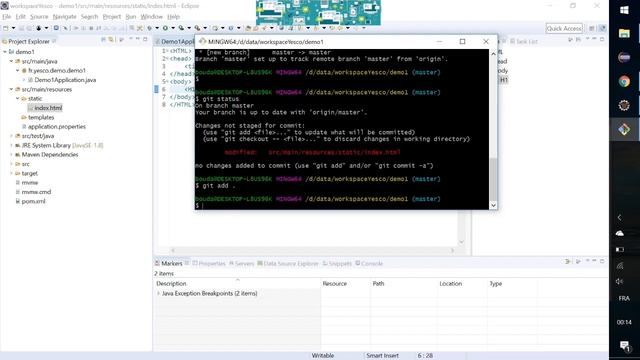Viewport: 640px width, 360px height.
Task: Select the src folder in the tree
Action: point(26,164)
